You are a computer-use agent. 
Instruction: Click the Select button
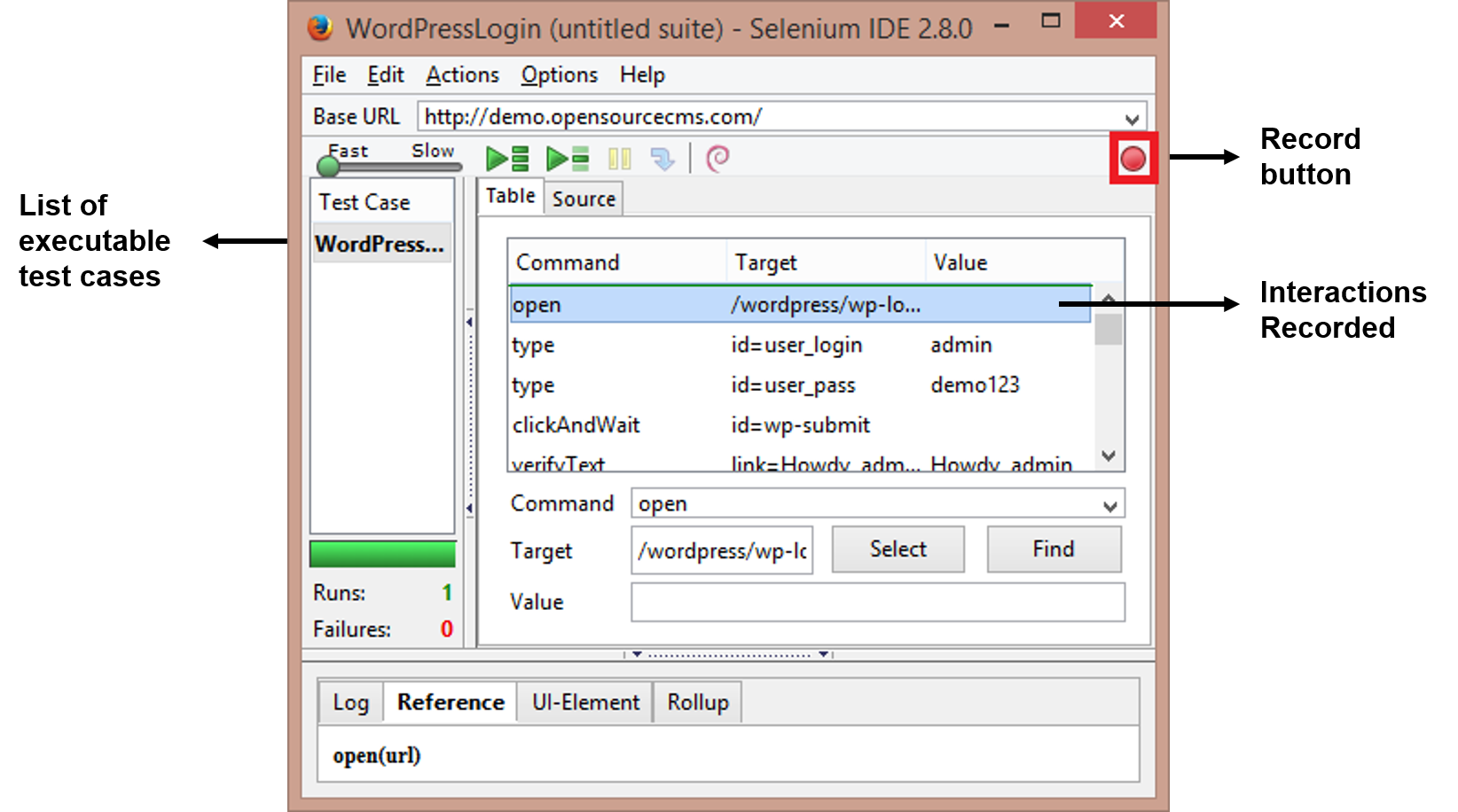coord(898,550)
